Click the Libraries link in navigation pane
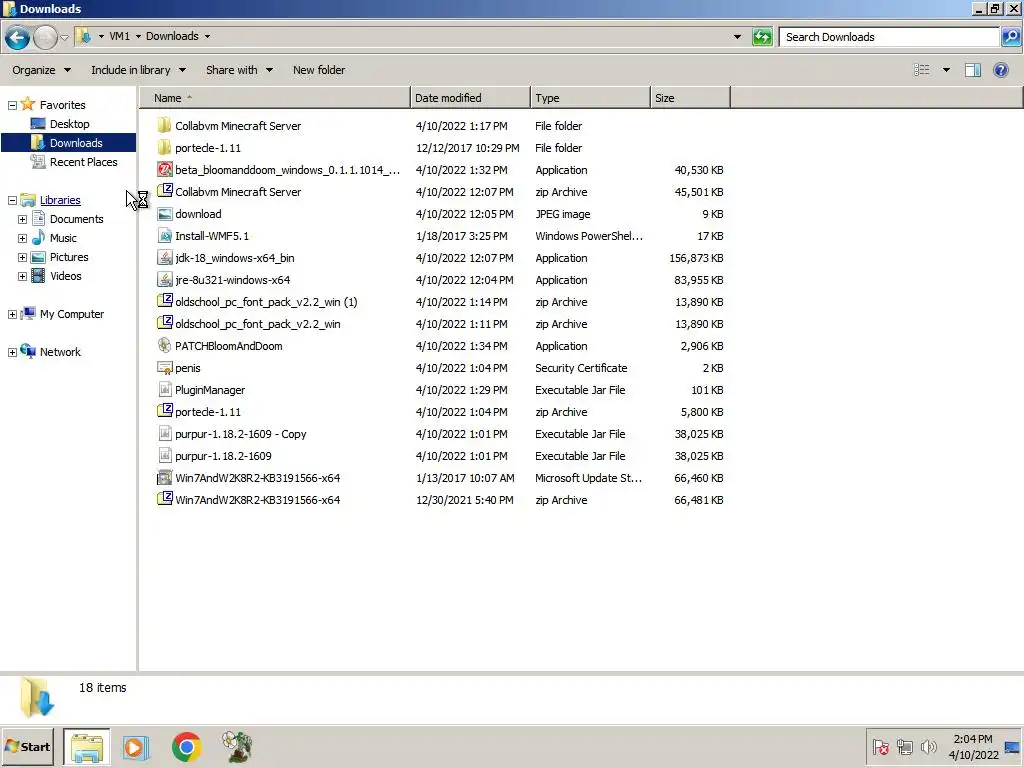The height and width of the screenshot is (768, 1024). click(60, 200)
